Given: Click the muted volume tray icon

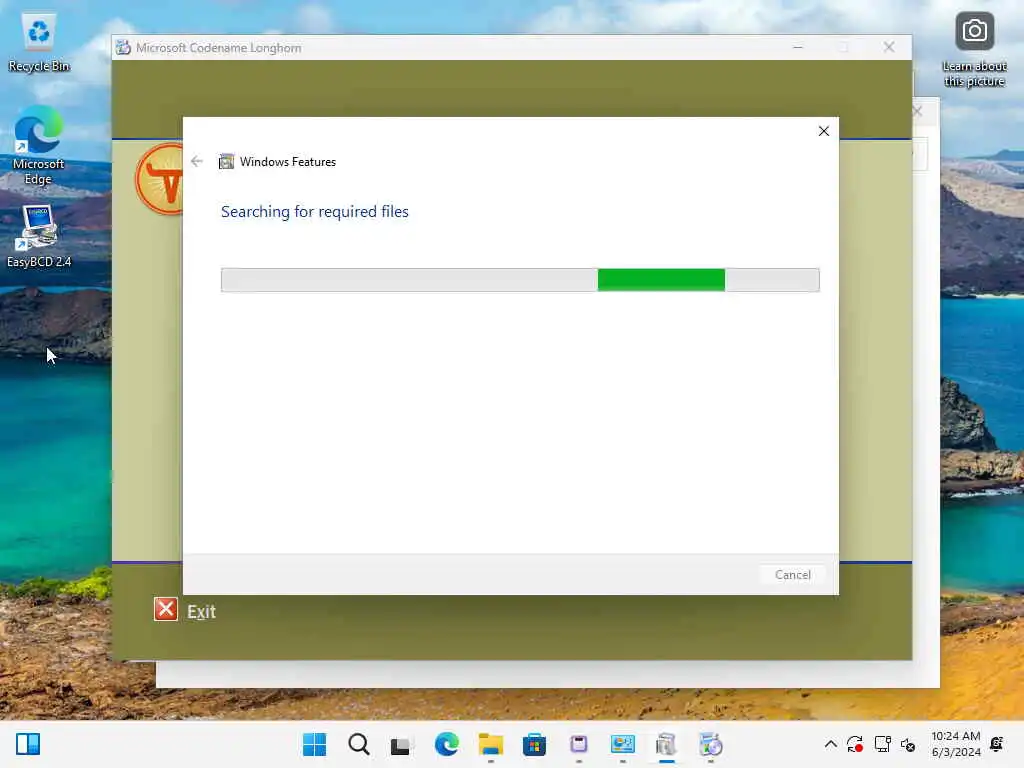Looking at the screenshot, I should pos(908,744).
